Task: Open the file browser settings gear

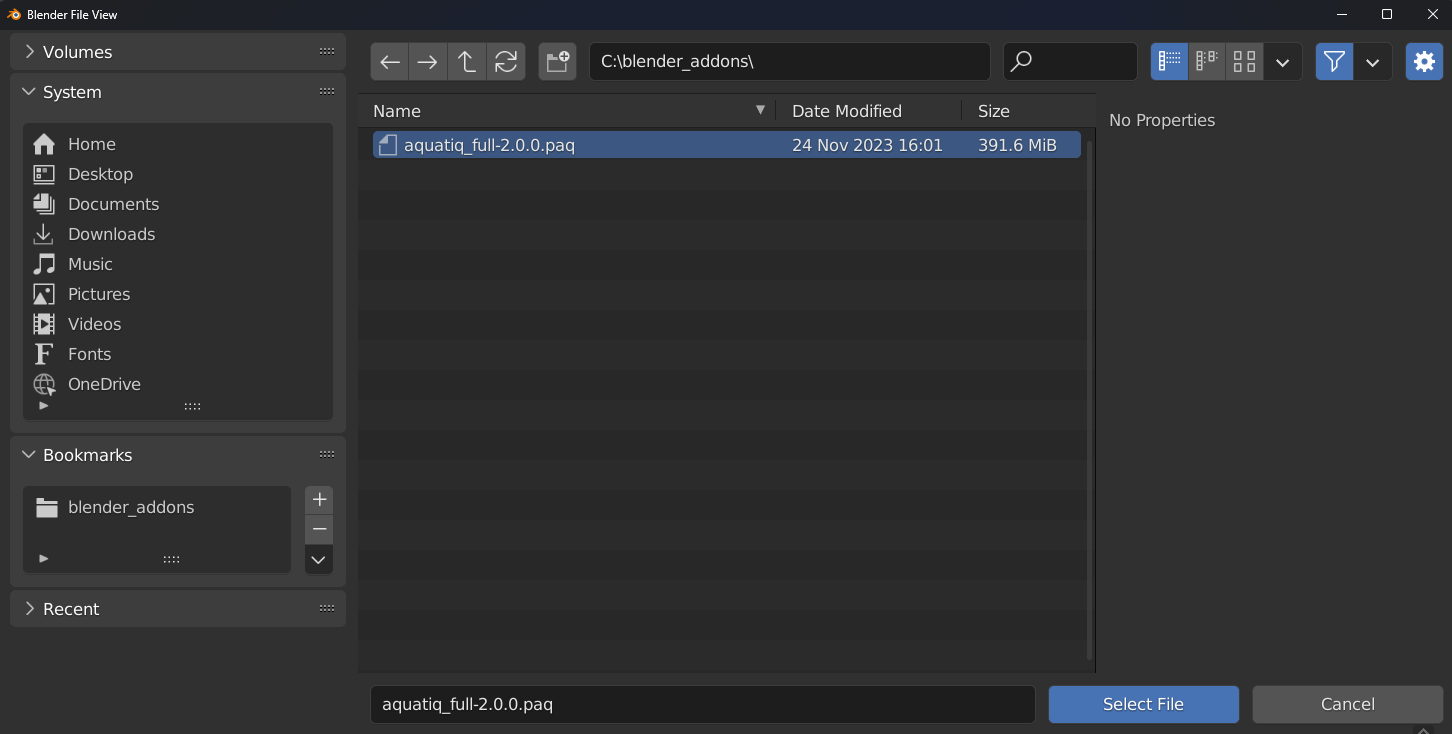Action: (1423, 61)
